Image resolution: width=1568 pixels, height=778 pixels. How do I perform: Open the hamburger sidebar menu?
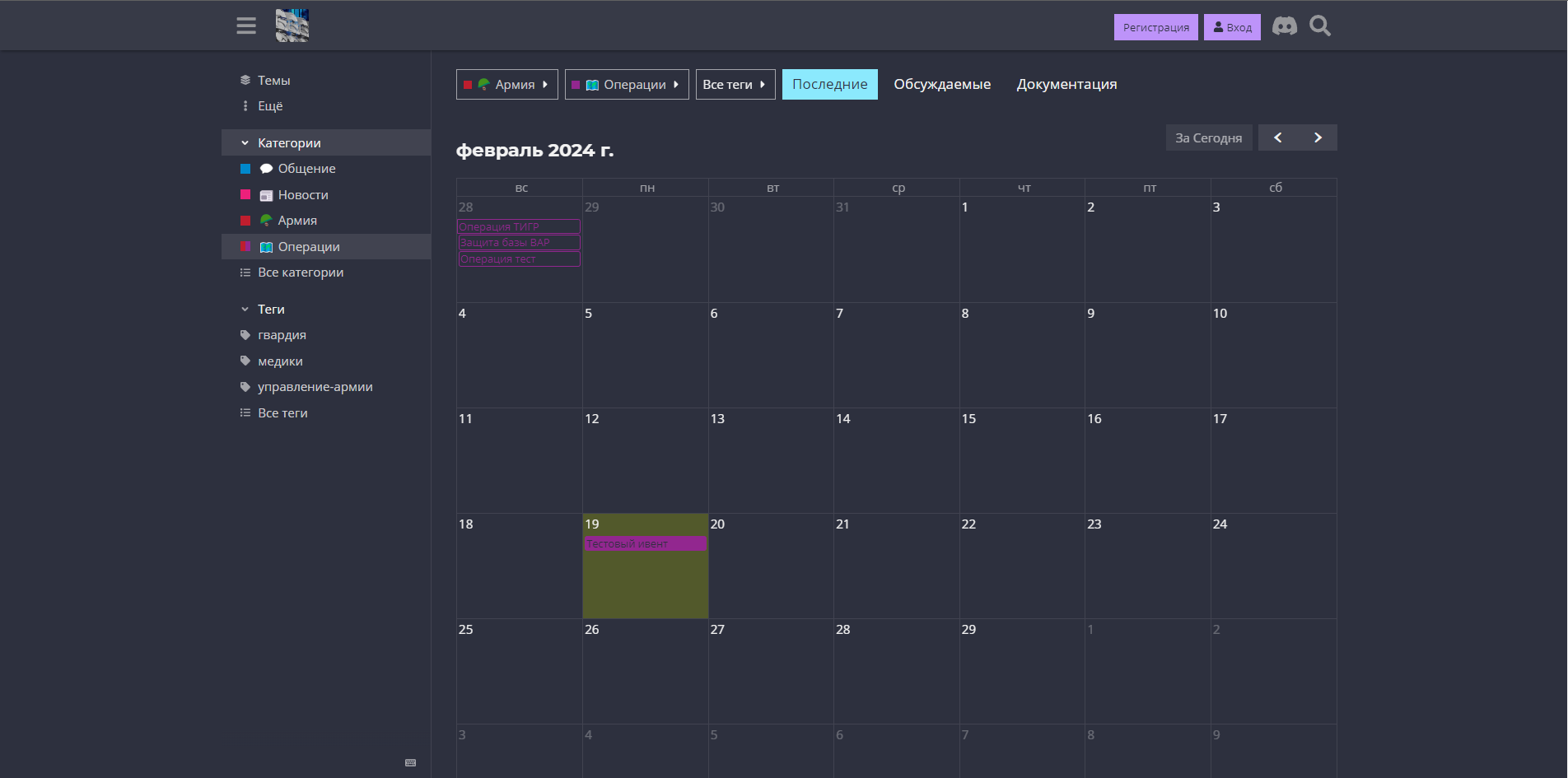click(246, 26)
